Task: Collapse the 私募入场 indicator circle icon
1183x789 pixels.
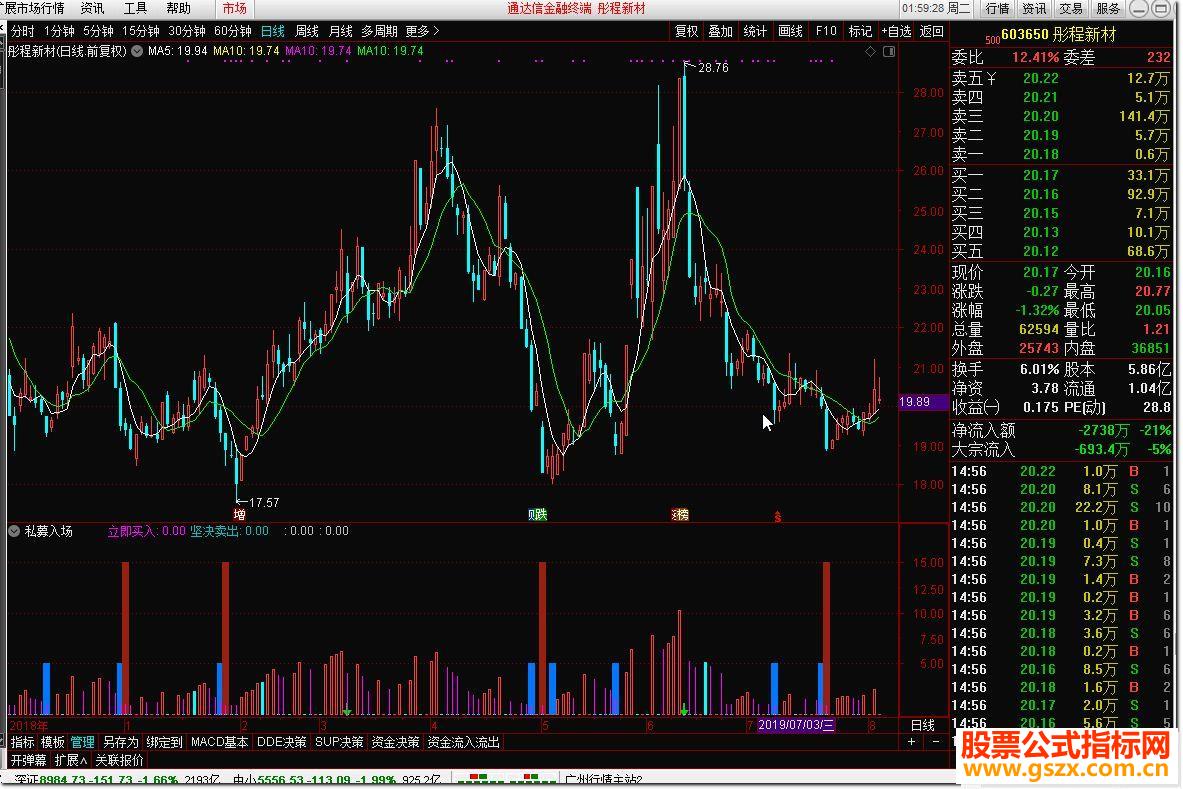Action: [x=14, y=531]
